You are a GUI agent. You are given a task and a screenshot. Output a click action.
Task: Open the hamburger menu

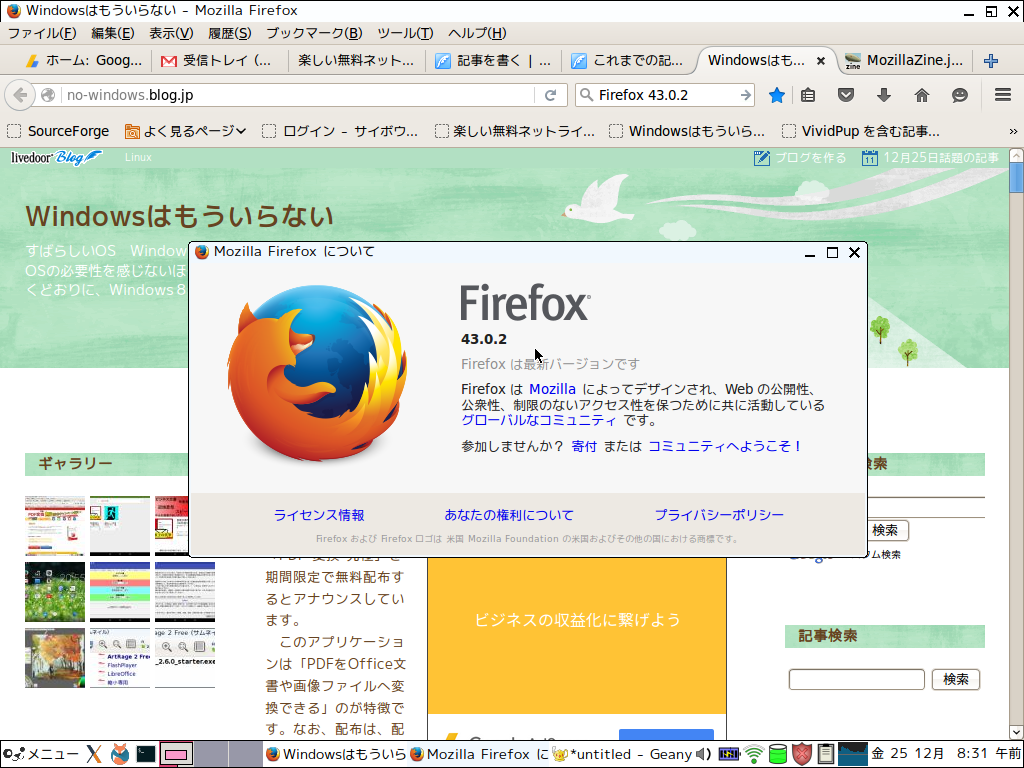1003,95
